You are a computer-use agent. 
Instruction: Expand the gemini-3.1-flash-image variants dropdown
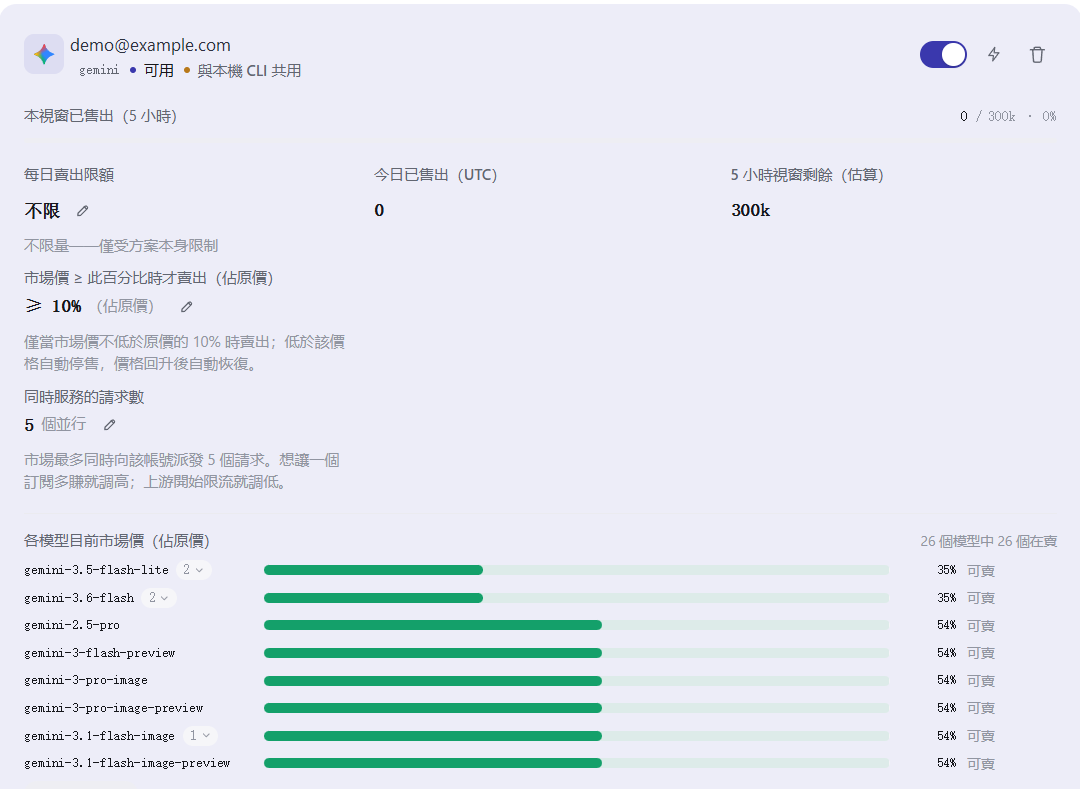200,735
